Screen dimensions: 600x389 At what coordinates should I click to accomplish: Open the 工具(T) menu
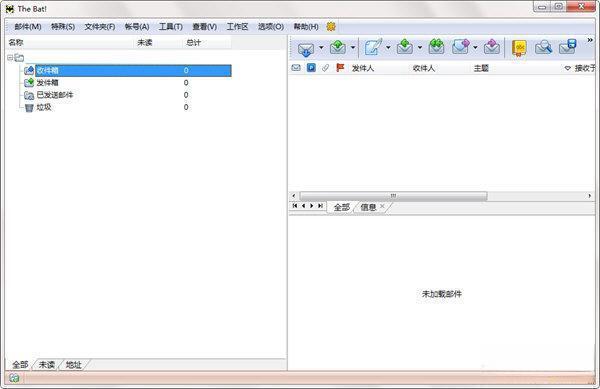click(171, 27)
